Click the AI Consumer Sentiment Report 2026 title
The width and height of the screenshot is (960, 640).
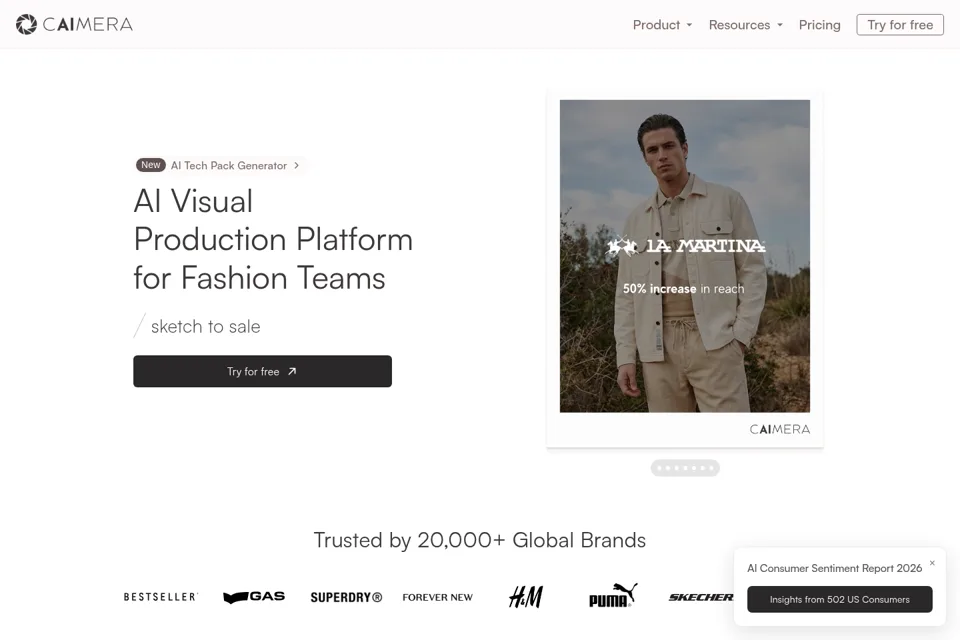tap(834, 568)
